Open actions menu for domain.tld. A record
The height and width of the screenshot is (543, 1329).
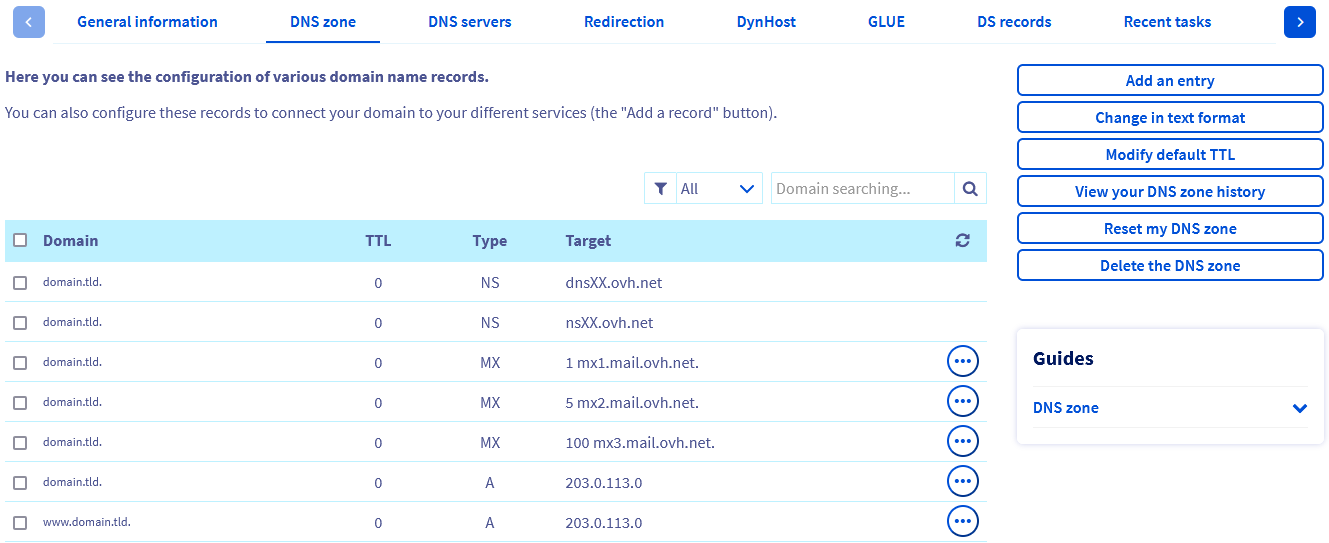pos(963,481)
